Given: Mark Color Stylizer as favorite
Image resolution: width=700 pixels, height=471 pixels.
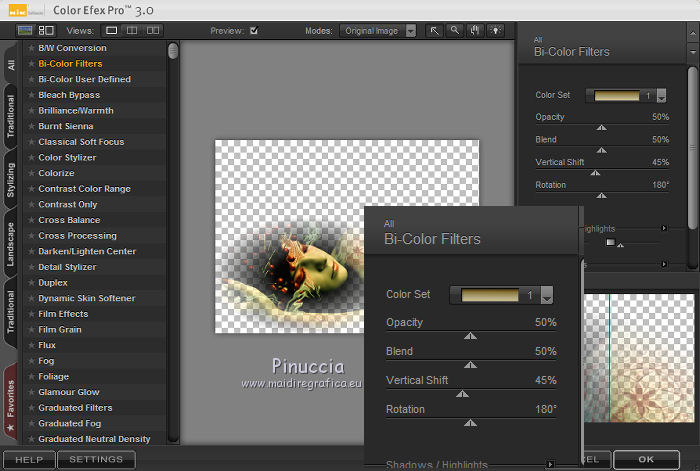Looking at the screenshot, I should (x=31, y=157).
